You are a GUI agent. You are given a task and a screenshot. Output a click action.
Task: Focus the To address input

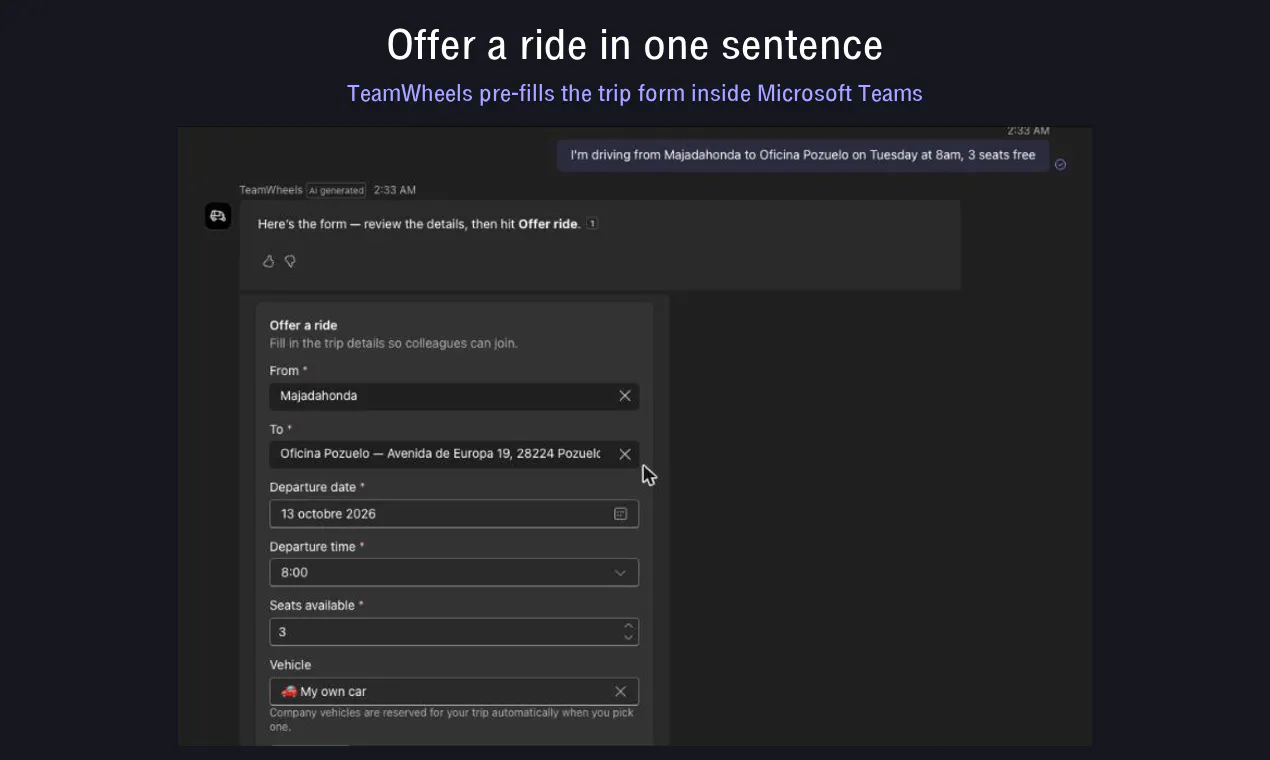pos(442,454)
